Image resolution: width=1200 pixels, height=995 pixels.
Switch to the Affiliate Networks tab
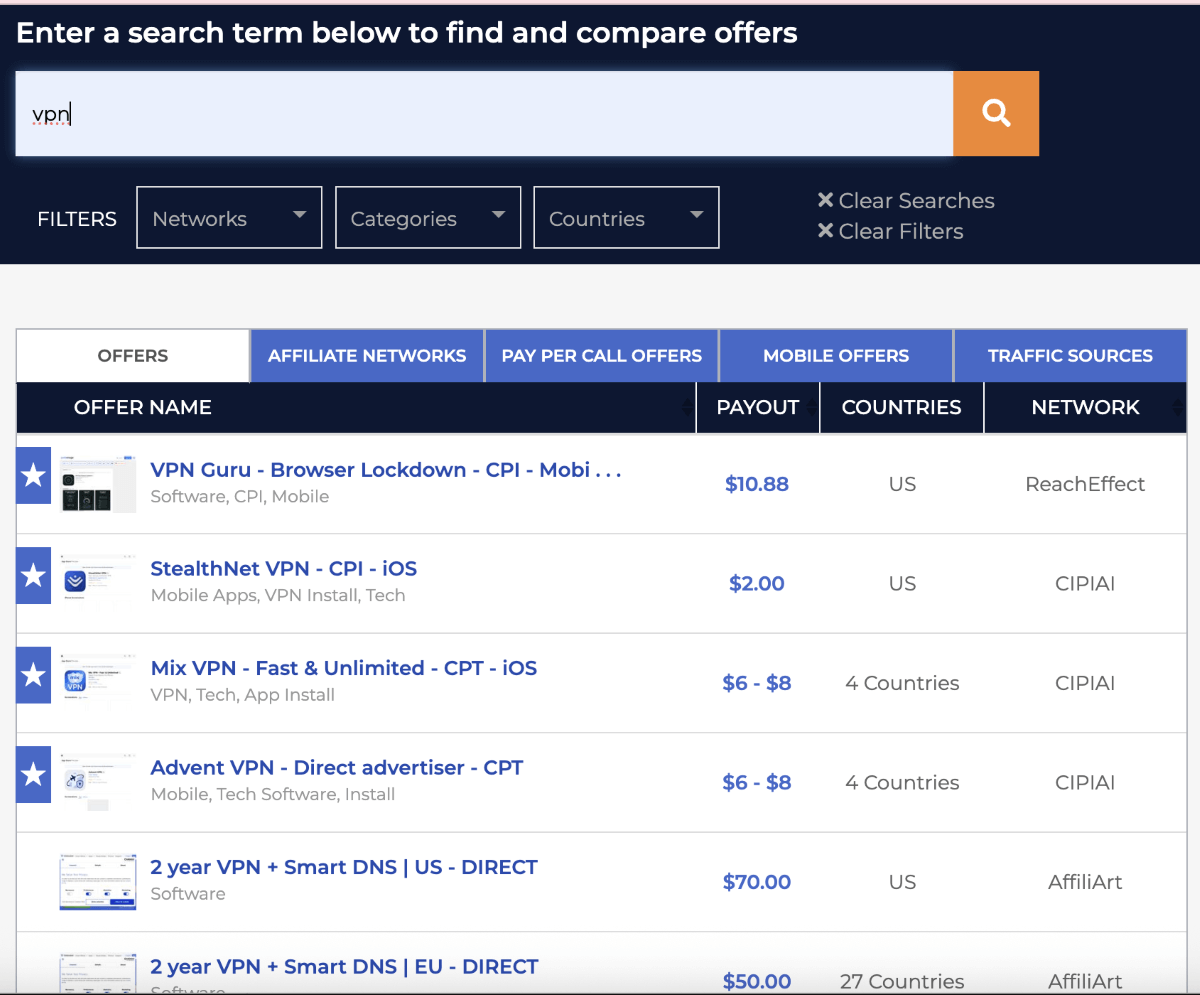[x=367, y=356]
